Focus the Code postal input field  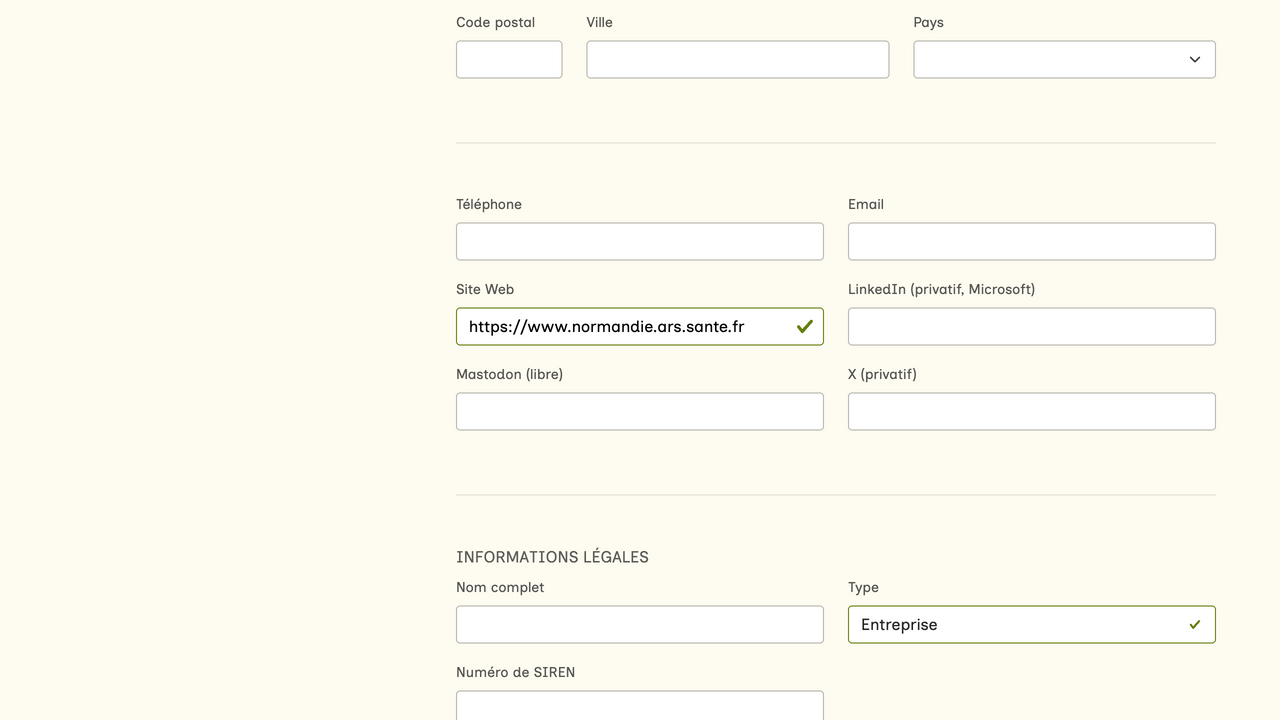point(509,60)
